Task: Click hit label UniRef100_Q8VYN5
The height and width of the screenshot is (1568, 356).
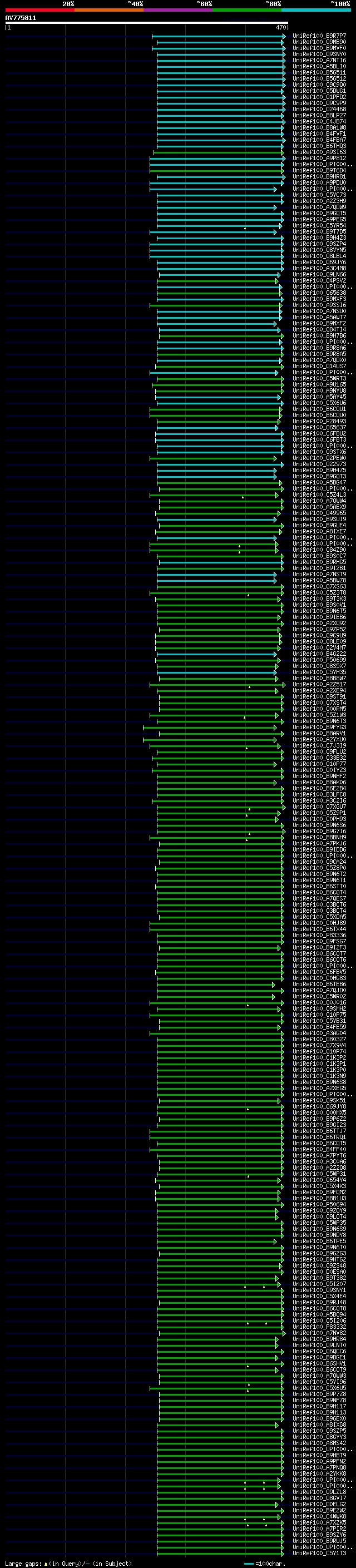Action: tap(319, 250)
